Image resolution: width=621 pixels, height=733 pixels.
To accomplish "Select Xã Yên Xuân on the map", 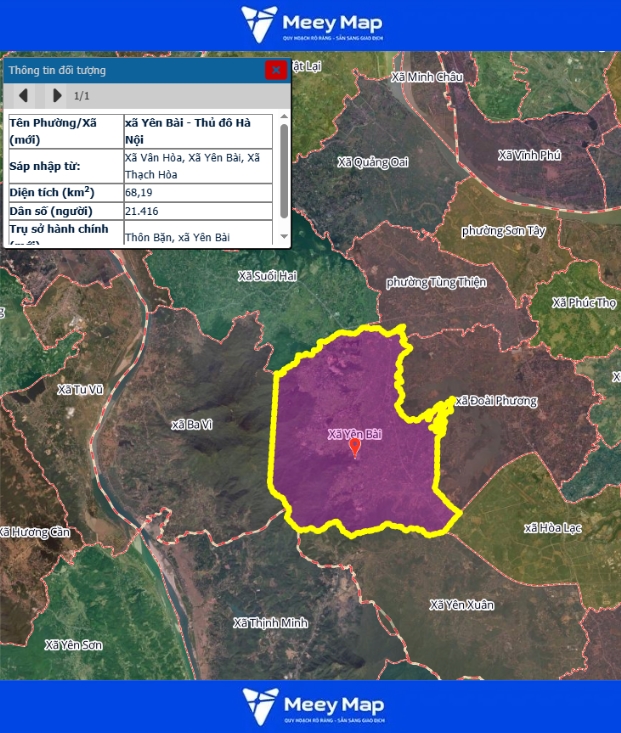I will point(462,605).
